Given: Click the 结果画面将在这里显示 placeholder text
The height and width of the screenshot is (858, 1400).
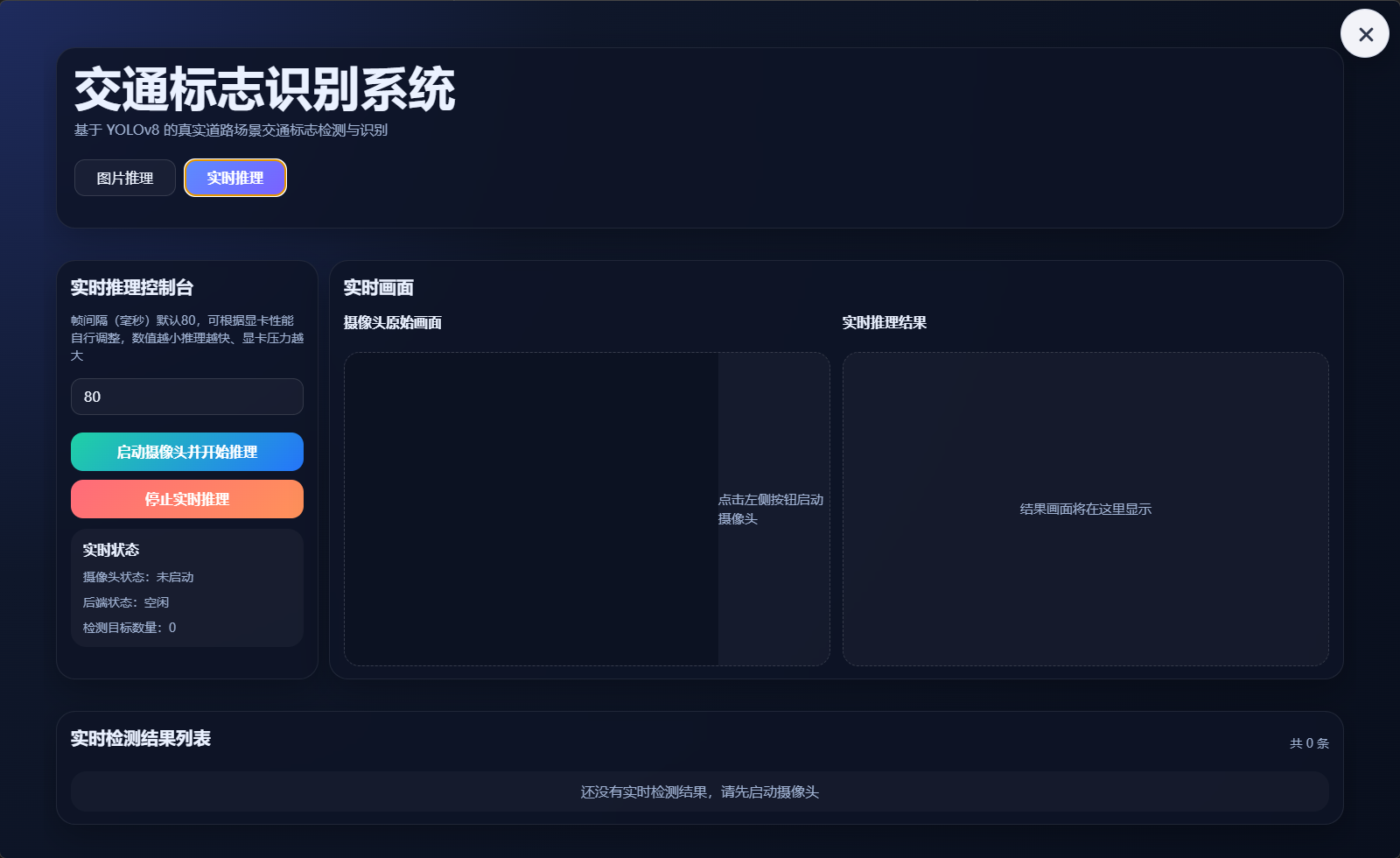Looking at the screenshot, I should point(1085,509).
